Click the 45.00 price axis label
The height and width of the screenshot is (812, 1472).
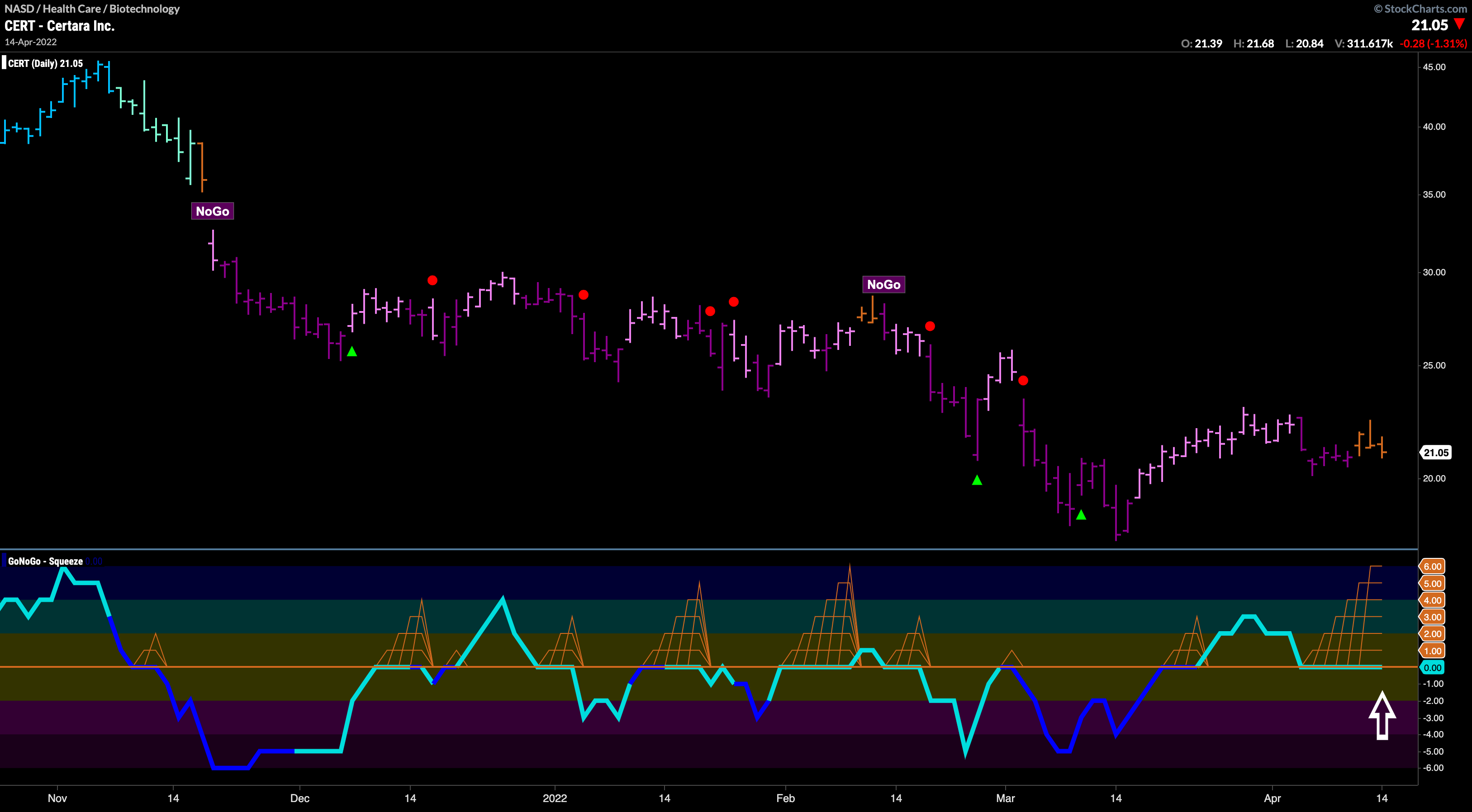[1434, 67]
